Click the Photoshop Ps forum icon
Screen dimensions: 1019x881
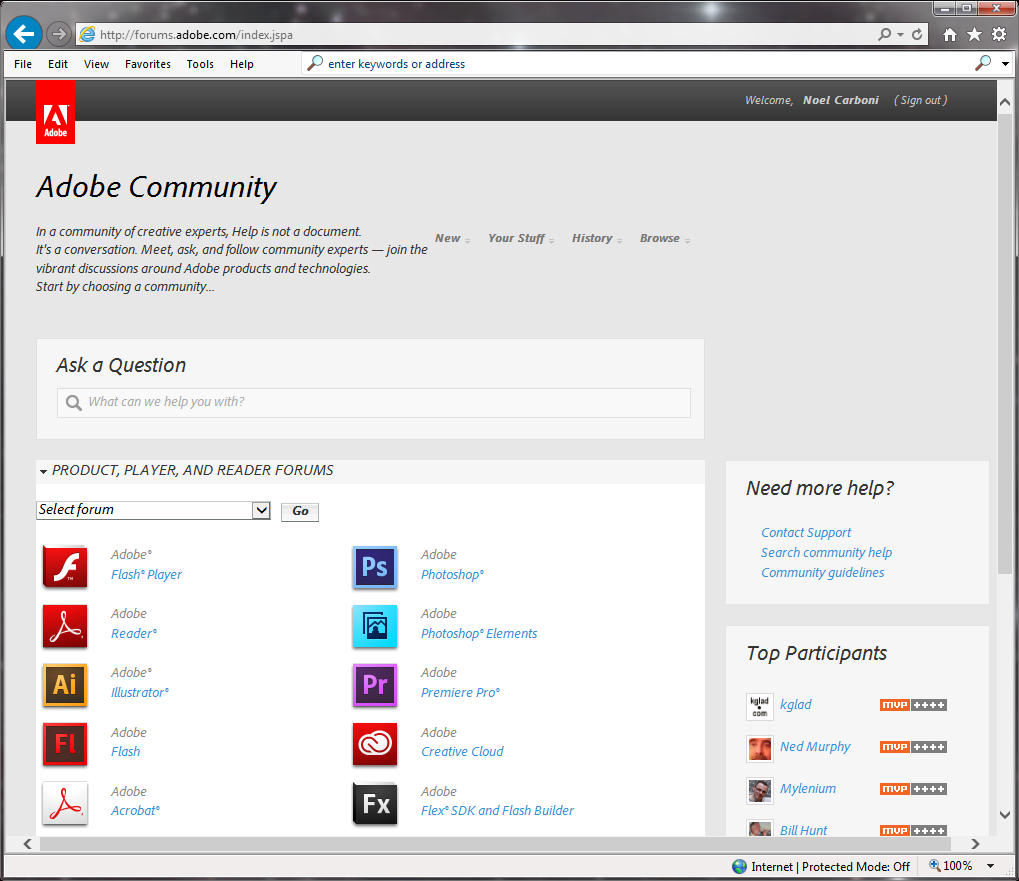point(375,567)
